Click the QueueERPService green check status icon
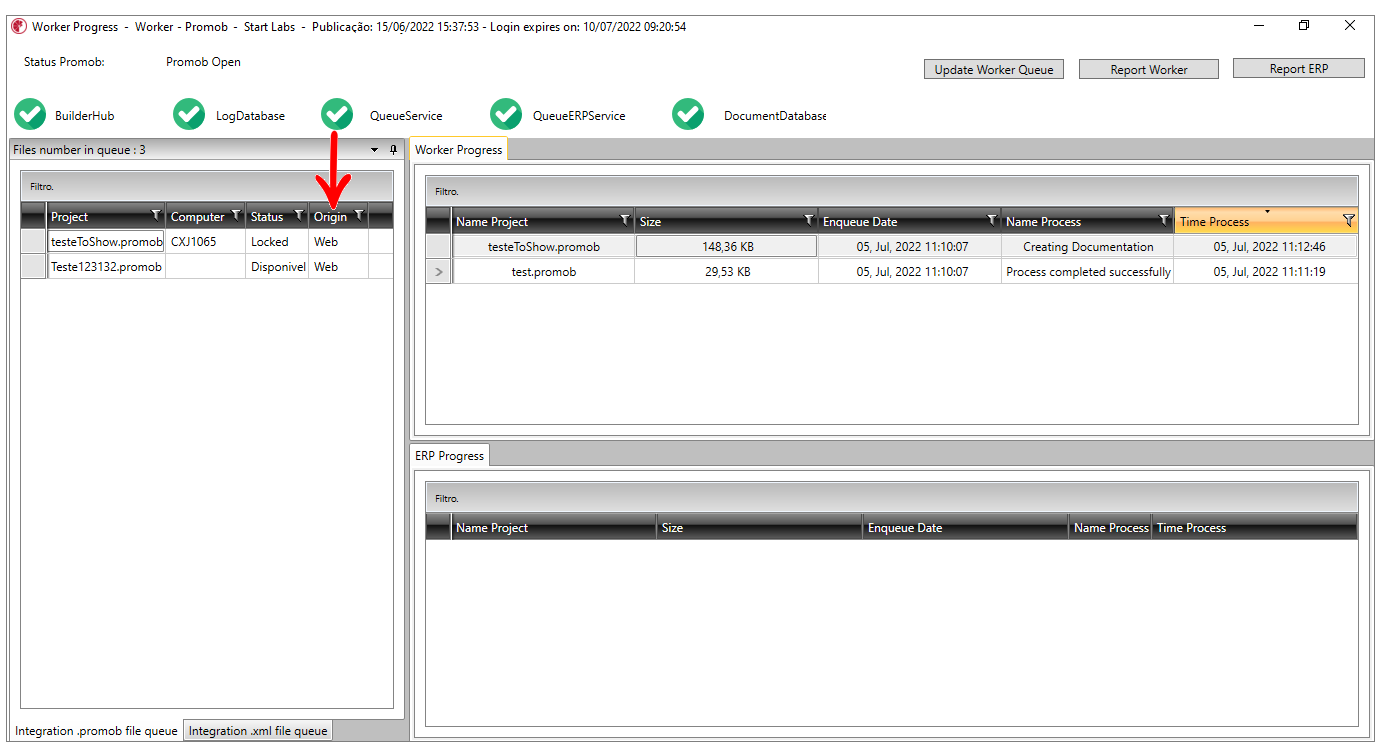Image resolution: width=1378 pixels, height=749 pixels. 506,115
